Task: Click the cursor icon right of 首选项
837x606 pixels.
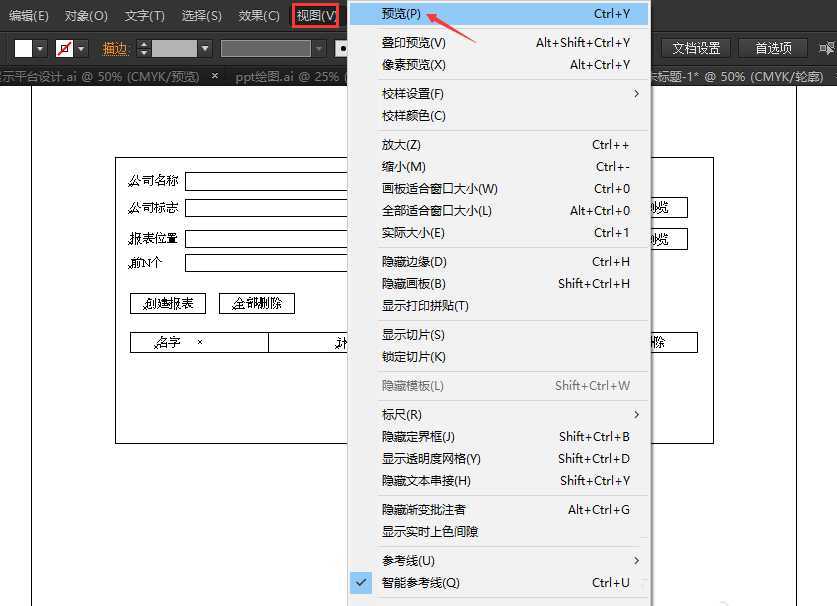Action: pyautogui.click(x=827, y=48)
